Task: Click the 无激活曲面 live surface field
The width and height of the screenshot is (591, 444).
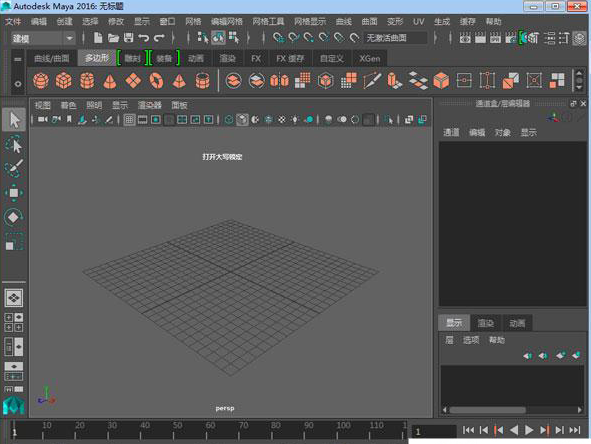Action: coord(395,38)
